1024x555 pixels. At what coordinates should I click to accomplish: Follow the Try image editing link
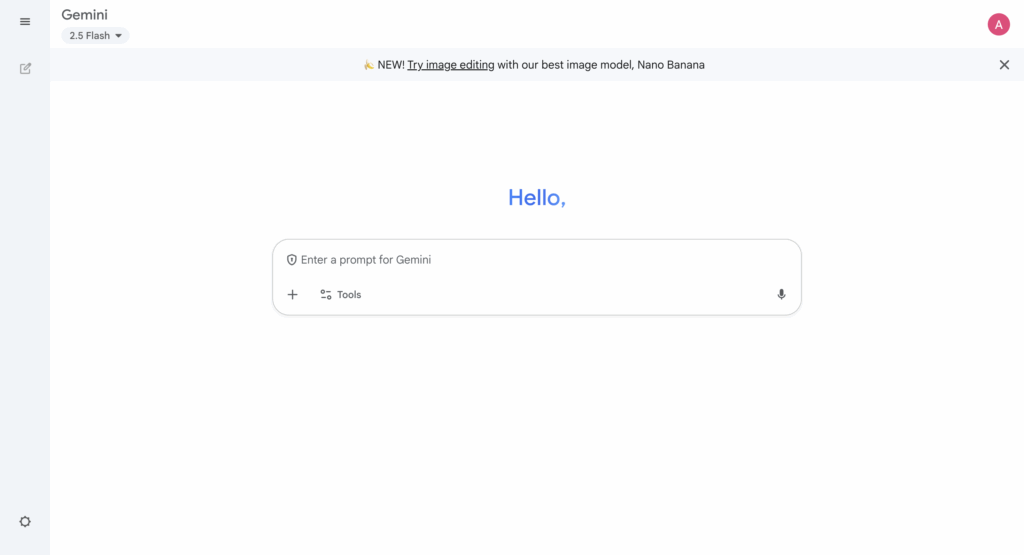(x=450, y=65)
